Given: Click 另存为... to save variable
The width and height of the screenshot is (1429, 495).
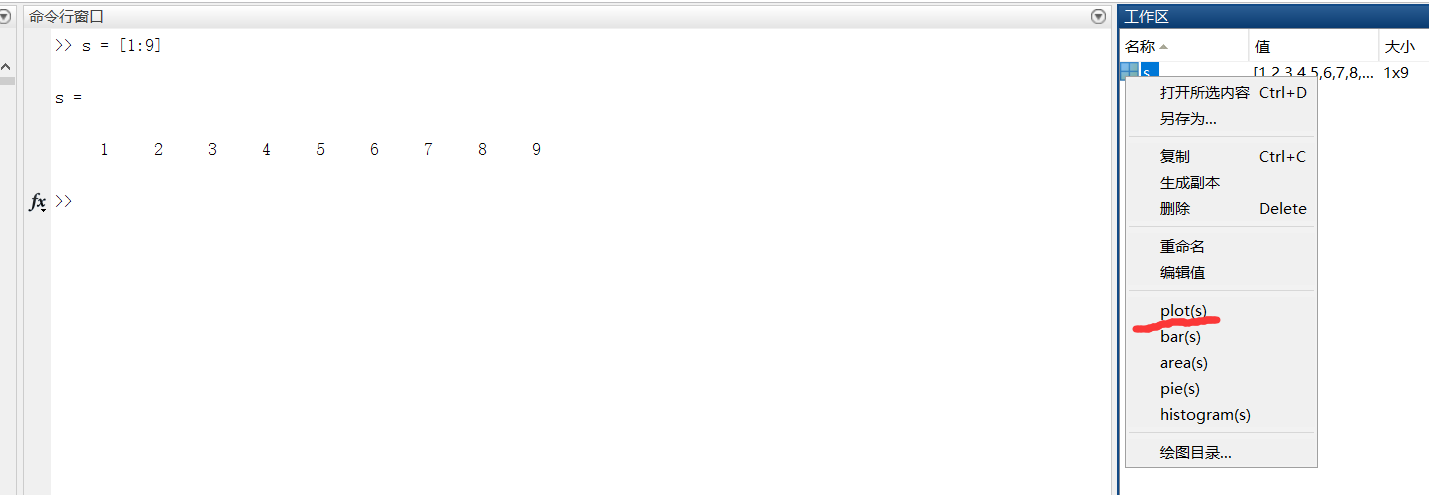Looking at the screenshot, I should 1188,119.
